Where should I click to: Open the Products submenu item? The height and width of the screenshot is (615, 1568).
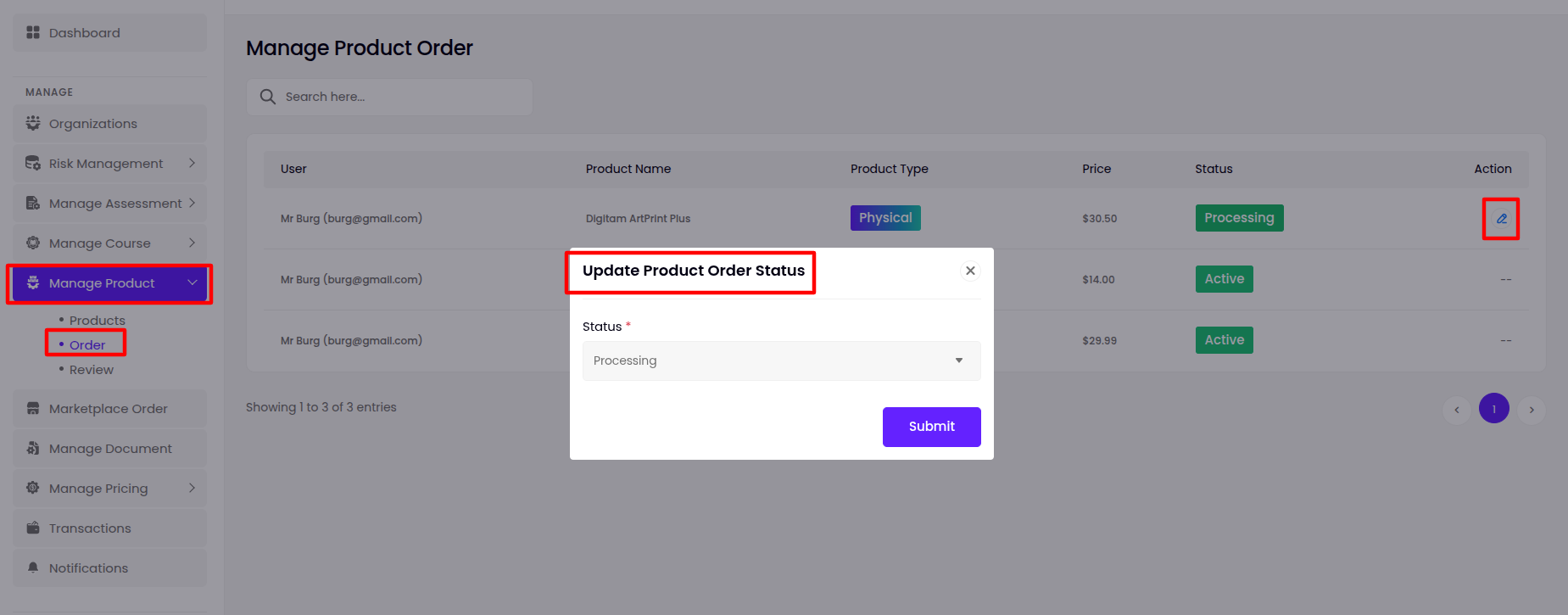click(x=97, y=321)
